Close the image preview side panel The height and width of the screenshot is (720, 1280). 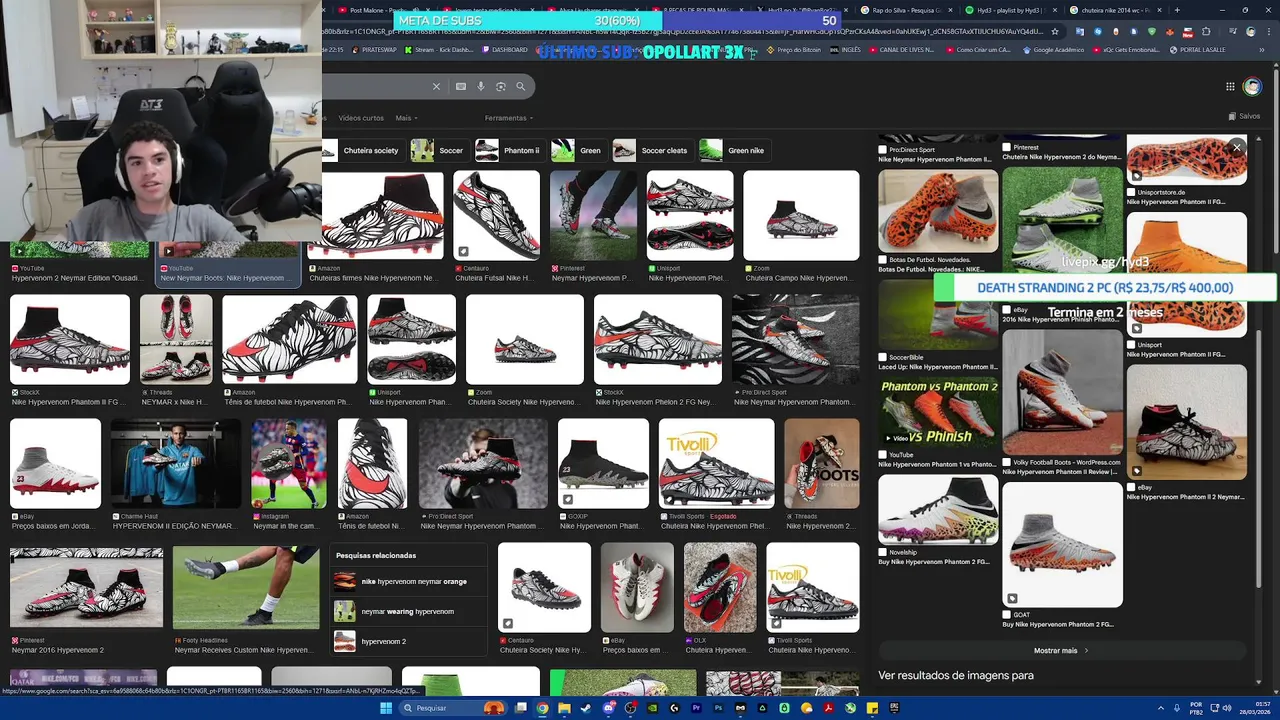pyautogui.click(x=1236, y=148)
